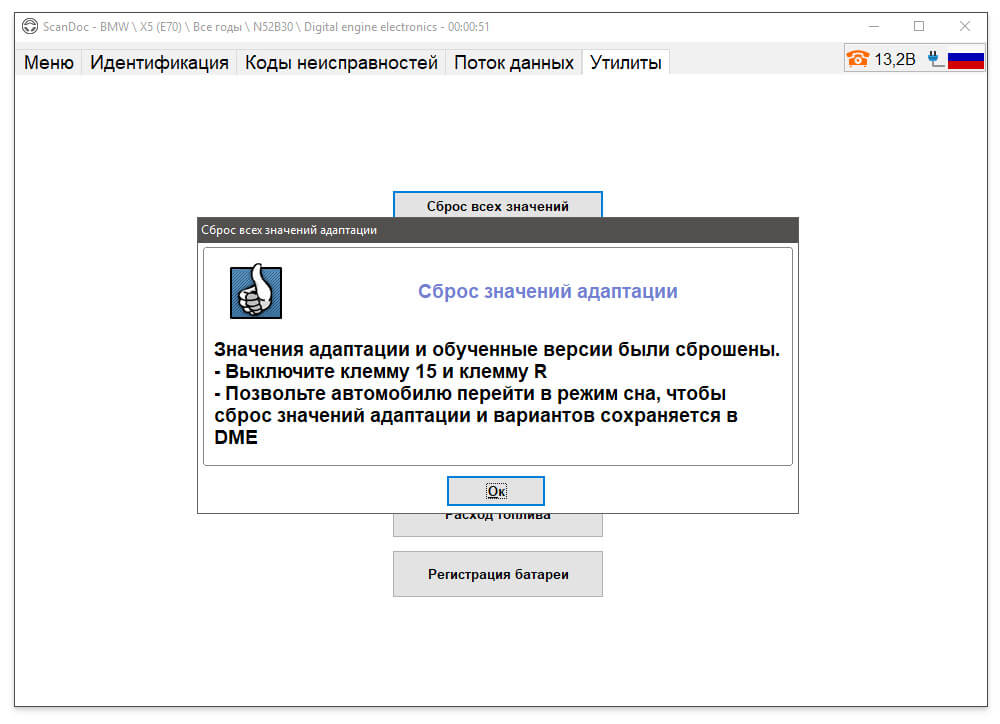Screen dimensions: 1000x724
Task: Click the blue heading Сброс значений адаптации
Action: [x=547, y=291]
